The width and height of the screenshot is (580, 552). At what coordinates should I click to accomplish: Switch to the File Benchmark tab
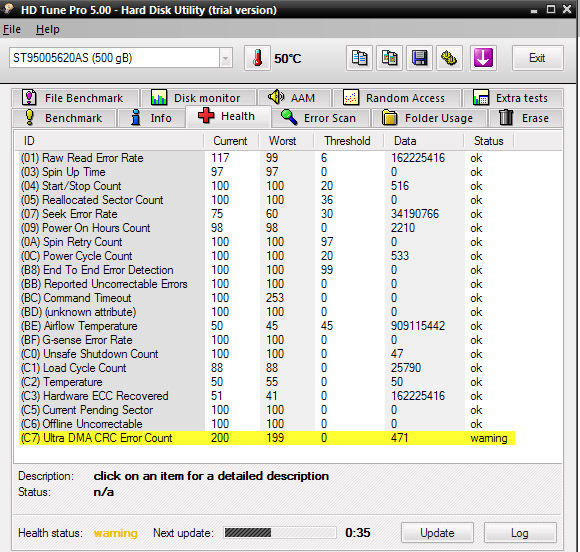coord(75,98)
